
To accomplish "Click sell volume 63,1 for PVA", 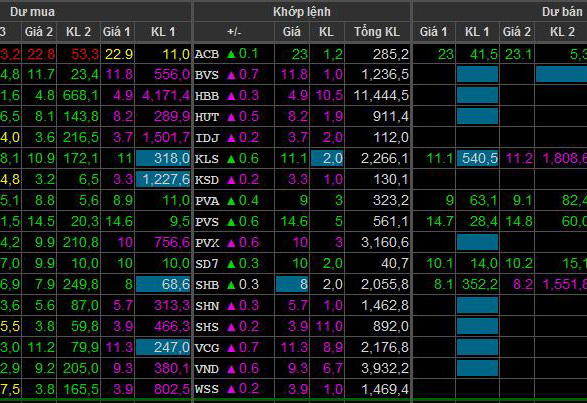I will pos(484,200).
